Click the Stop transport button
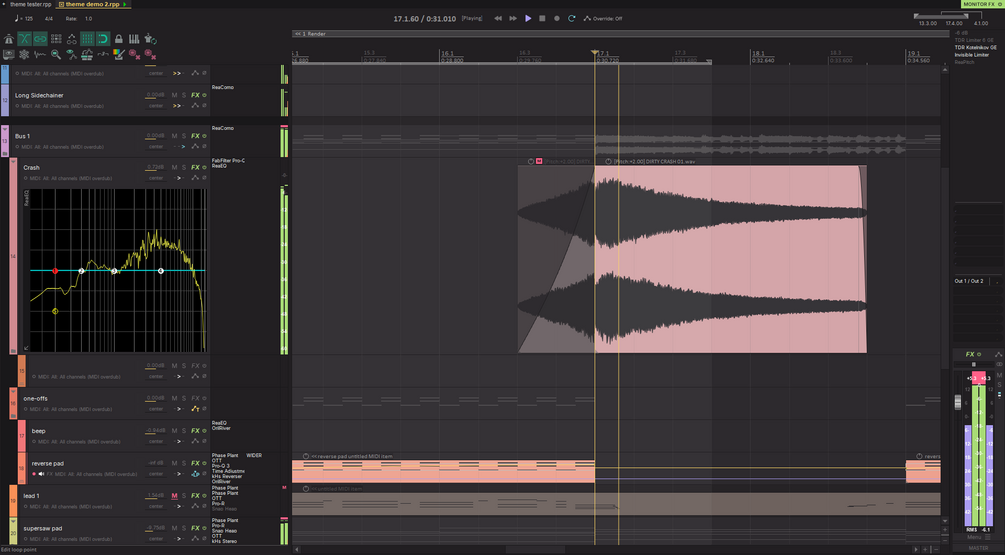This screenshot has height=555, width=1005. coord(542,19)
